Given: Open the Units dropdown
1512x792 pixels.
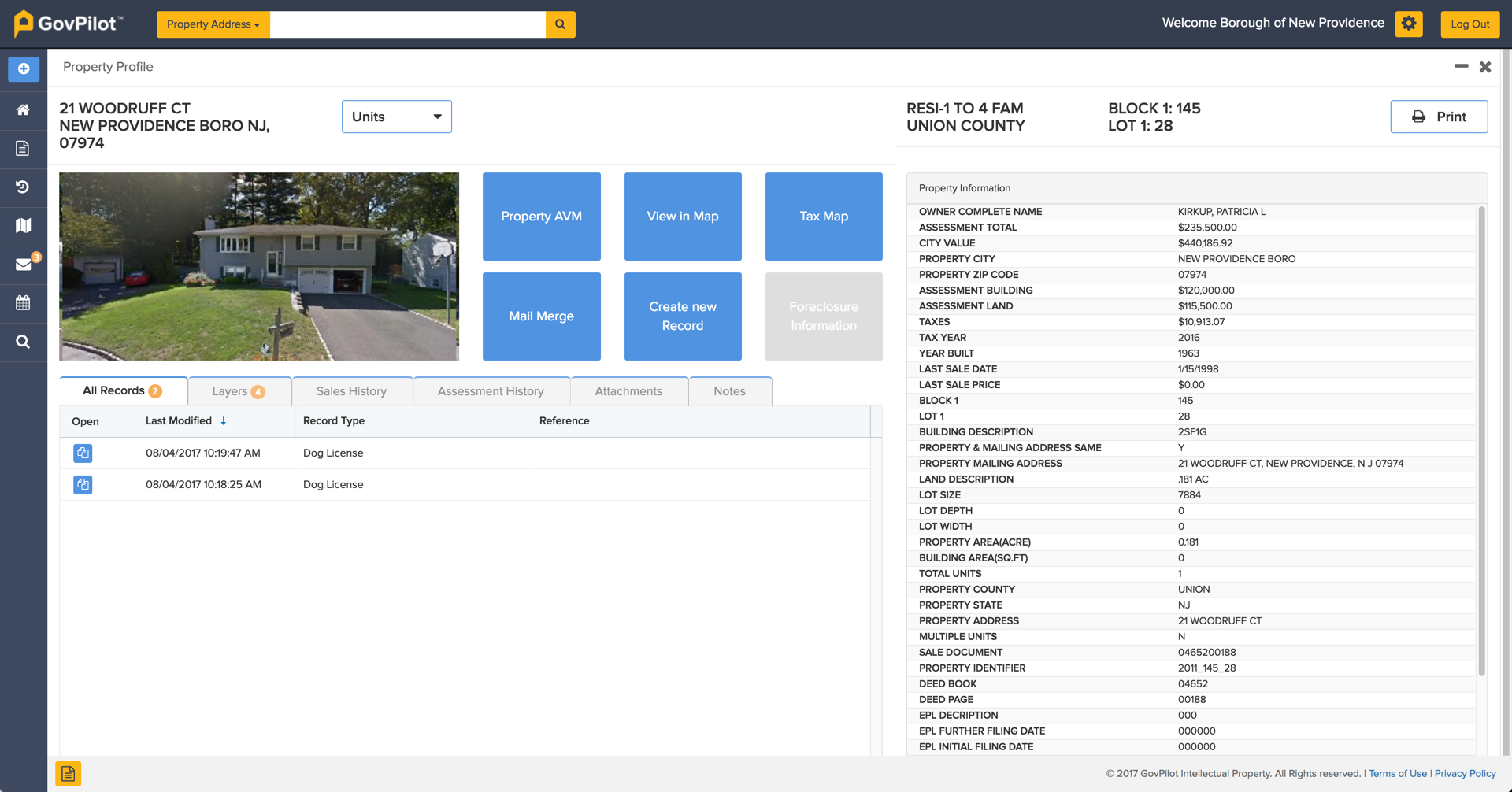Looking at the screenshot, I should 396,116.
